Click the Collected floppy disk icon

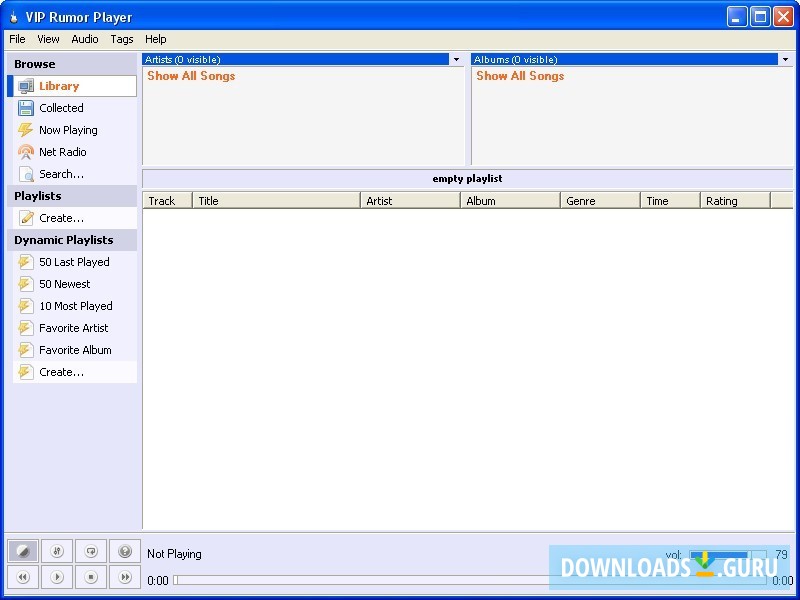click(26, 108)
